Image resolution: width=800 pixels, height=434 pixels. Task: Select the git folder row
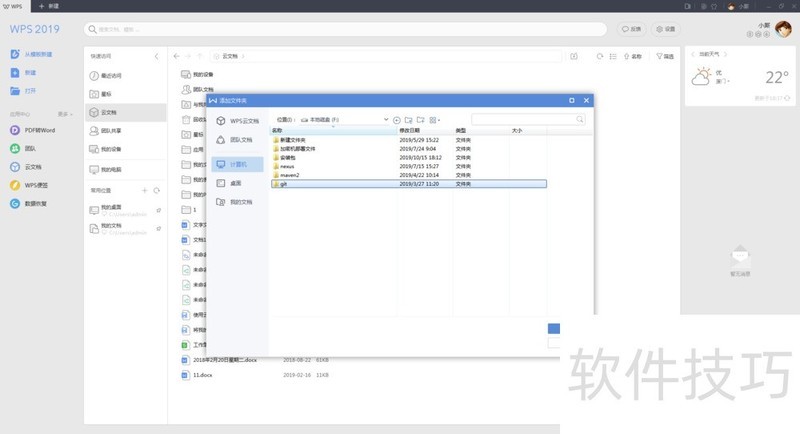pyautogui.click(x=409, y=184)
